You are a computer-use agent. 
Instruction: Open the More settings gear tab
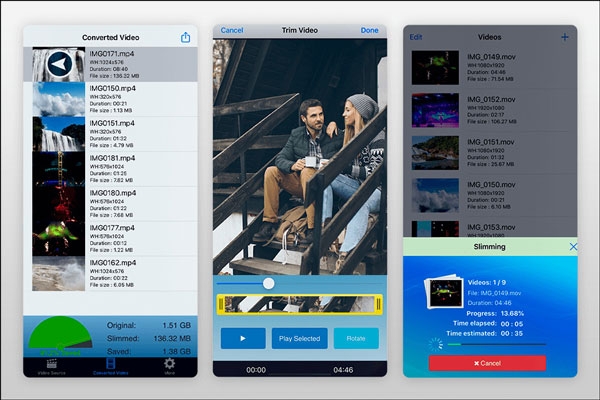point(168,366)
